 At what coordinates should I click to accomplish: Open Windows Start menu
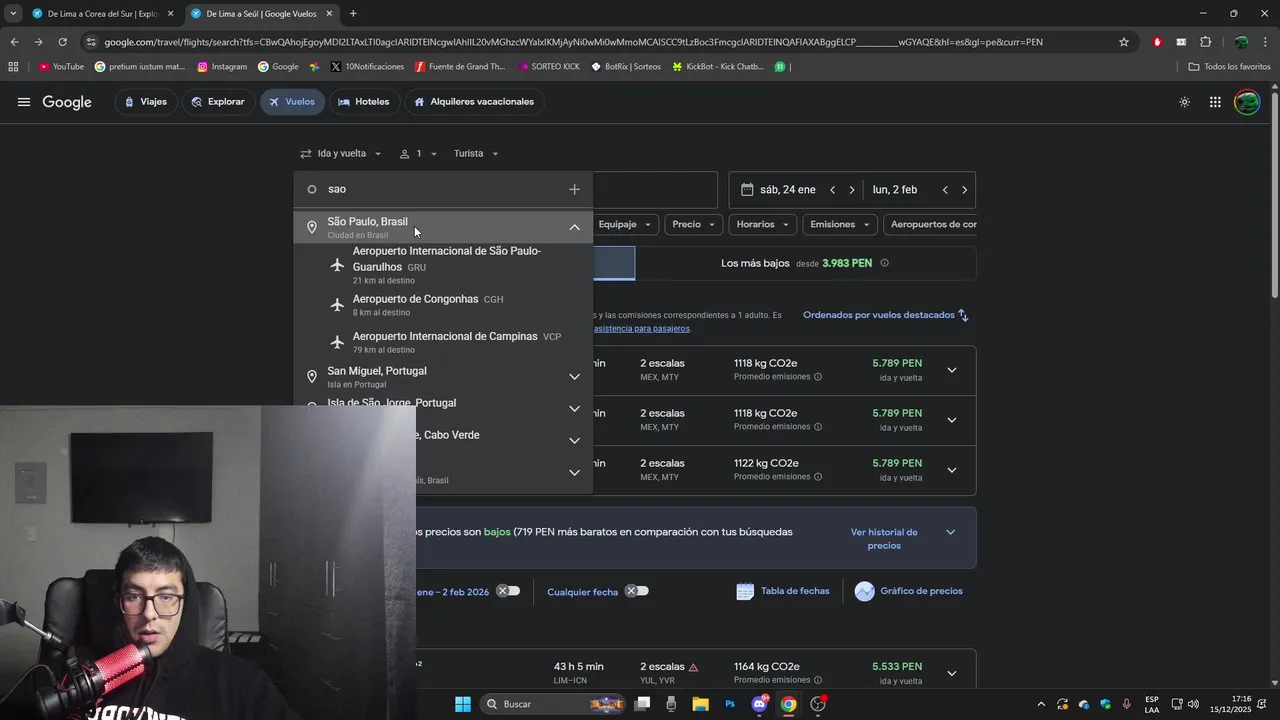click(463, 704)
